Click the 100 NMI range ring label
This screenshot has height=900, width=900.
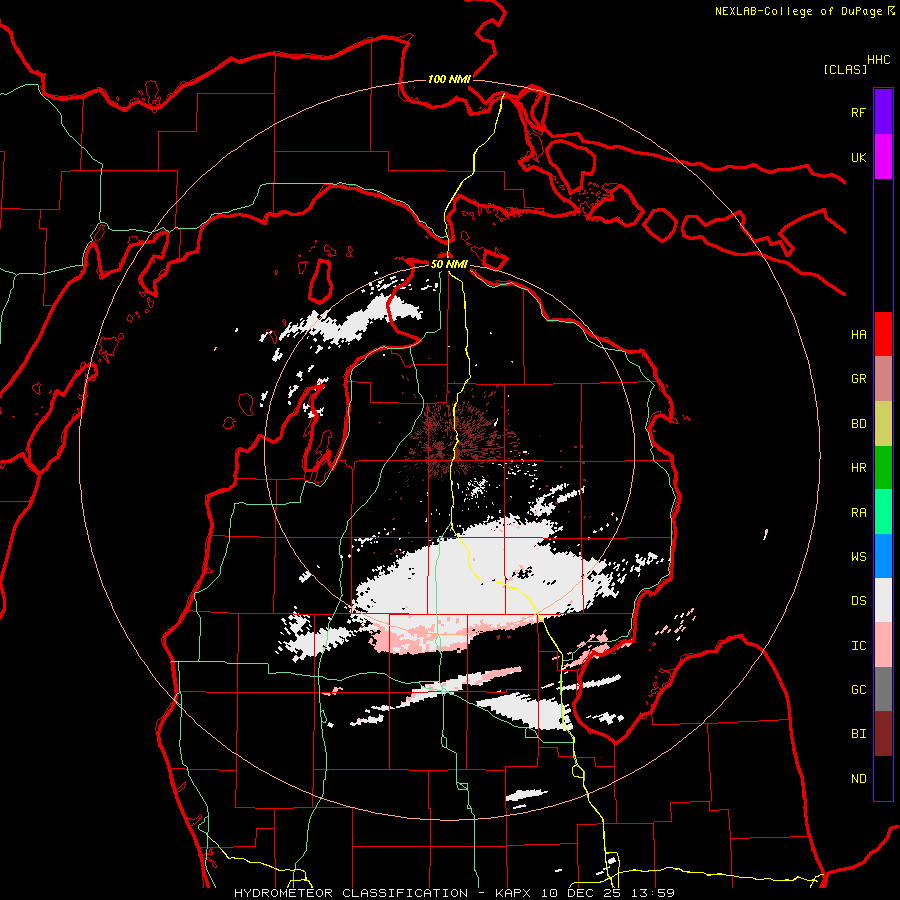tap(449, 79)
